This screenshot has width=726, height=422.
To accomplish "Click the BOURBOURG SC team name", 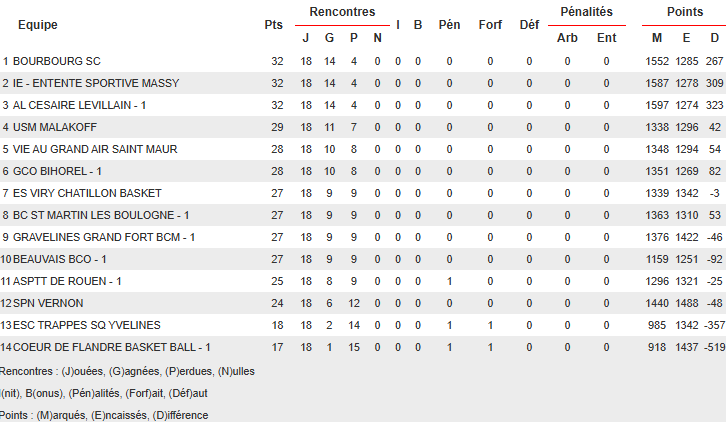I will 57,61.
